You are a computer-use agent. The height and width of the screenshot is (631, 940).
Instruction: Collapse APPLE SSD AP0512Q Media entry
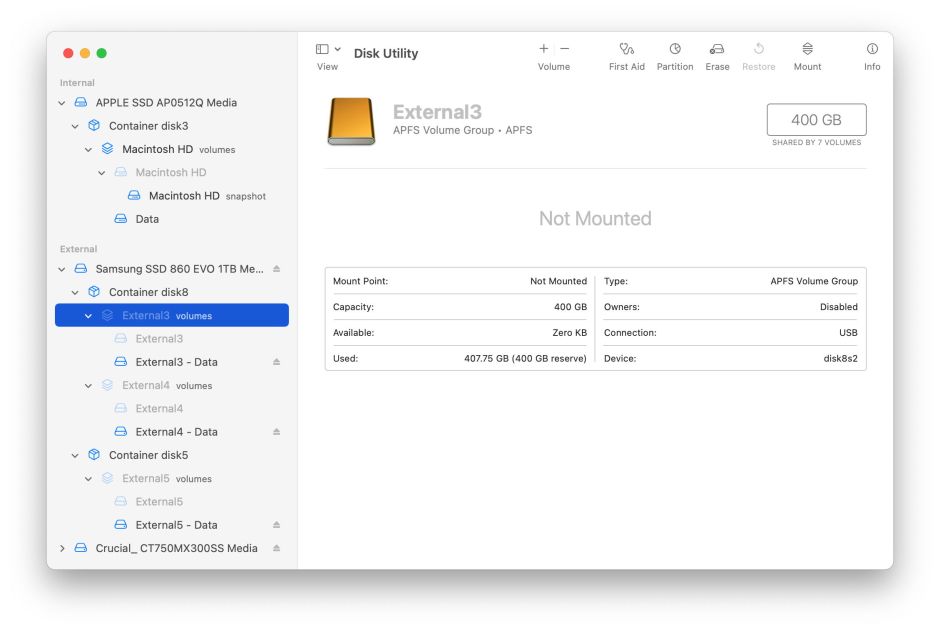[62, 103]
